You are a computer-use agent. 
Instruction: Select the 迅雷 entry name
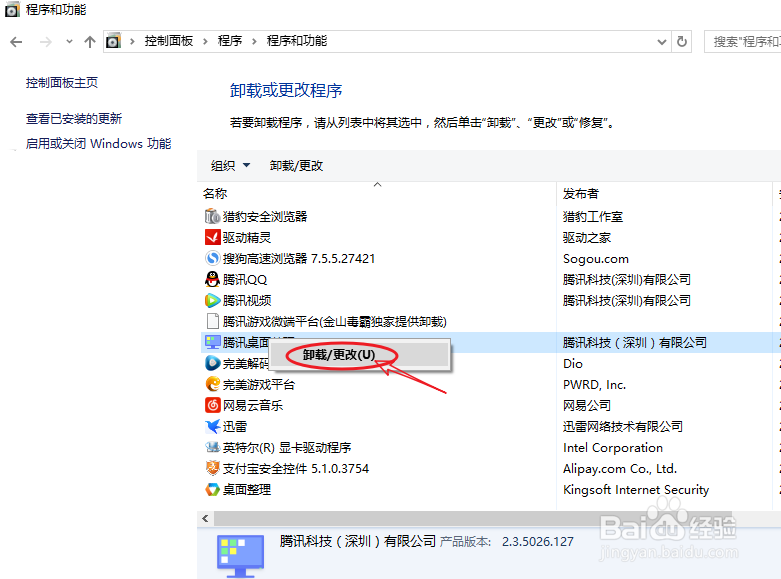(235, 427)
